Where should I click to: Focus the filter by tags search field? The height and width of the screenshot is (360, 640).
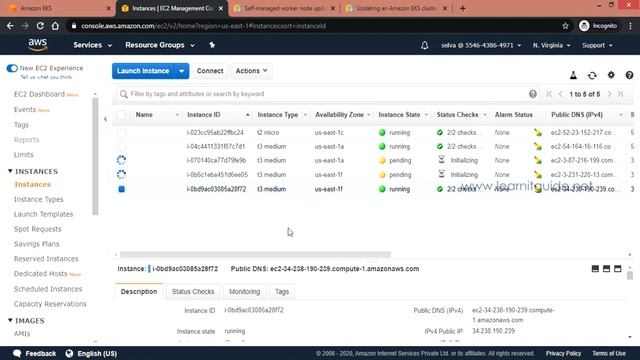(x=327, y=94)
